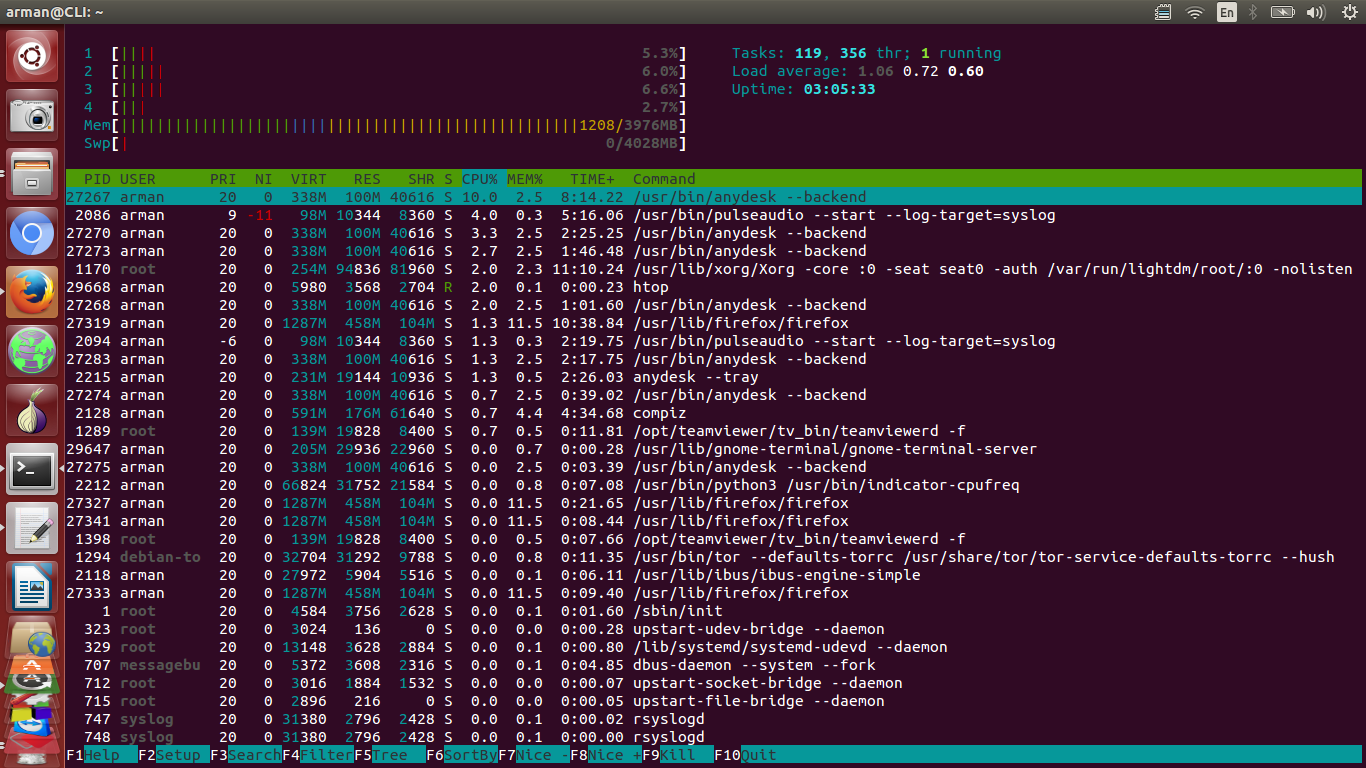Select the firefox process row PID 27319
The width and height of the screenshot is (1366, 768).
[714, 323]
